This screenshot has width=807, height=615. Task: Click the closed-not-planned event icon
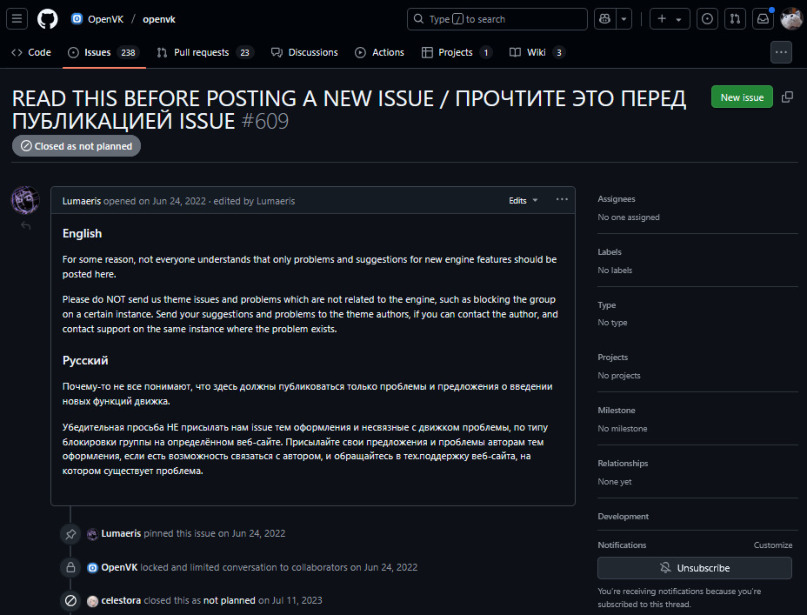coord(71,601)
